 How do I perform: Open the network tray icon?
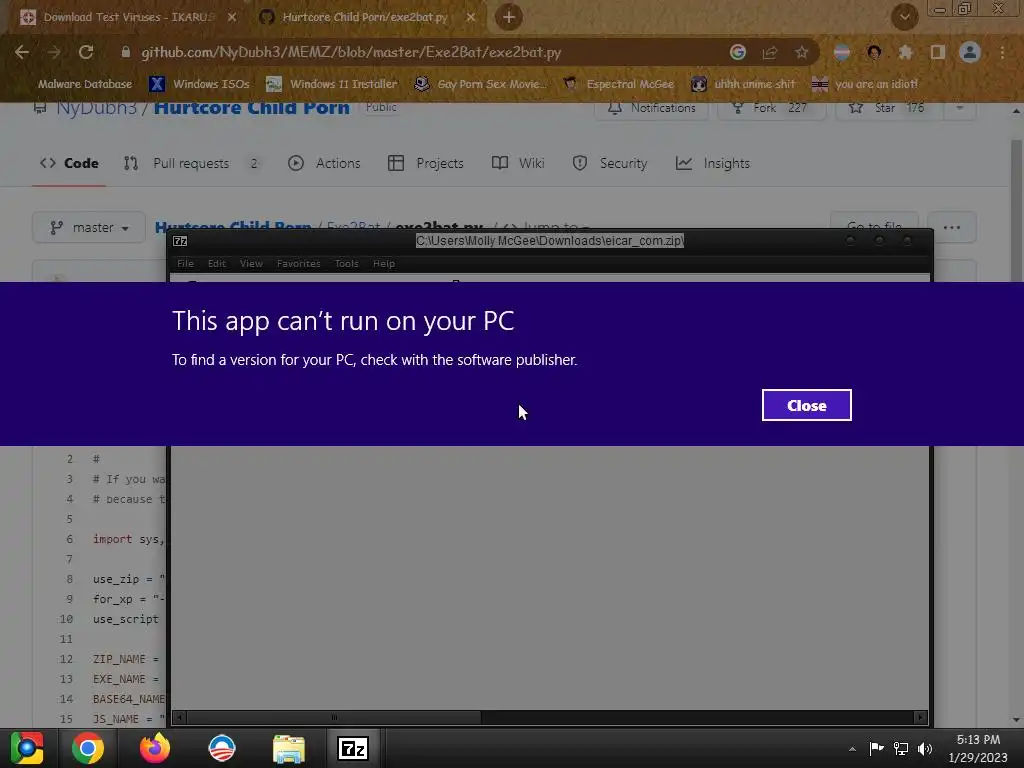(901, 748)
